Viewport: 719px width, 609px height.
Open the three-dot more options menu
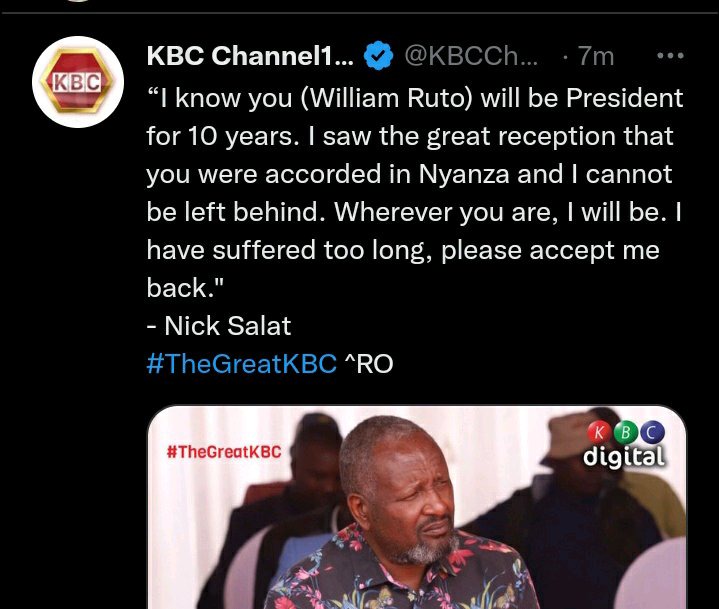(670, 56)
